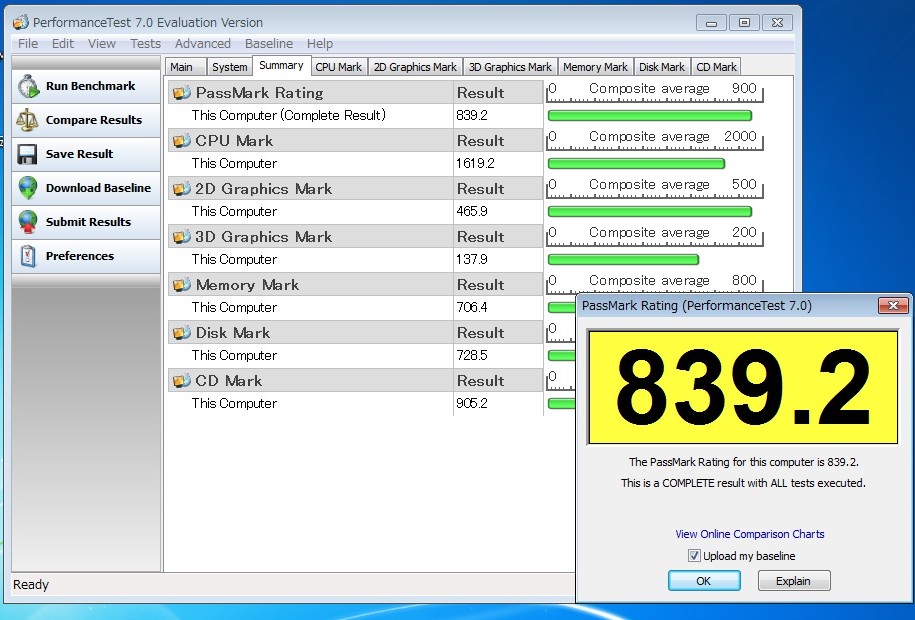Switch to the CD Mark tab
This screenshot has height=620, width=915.
point(716,67)
